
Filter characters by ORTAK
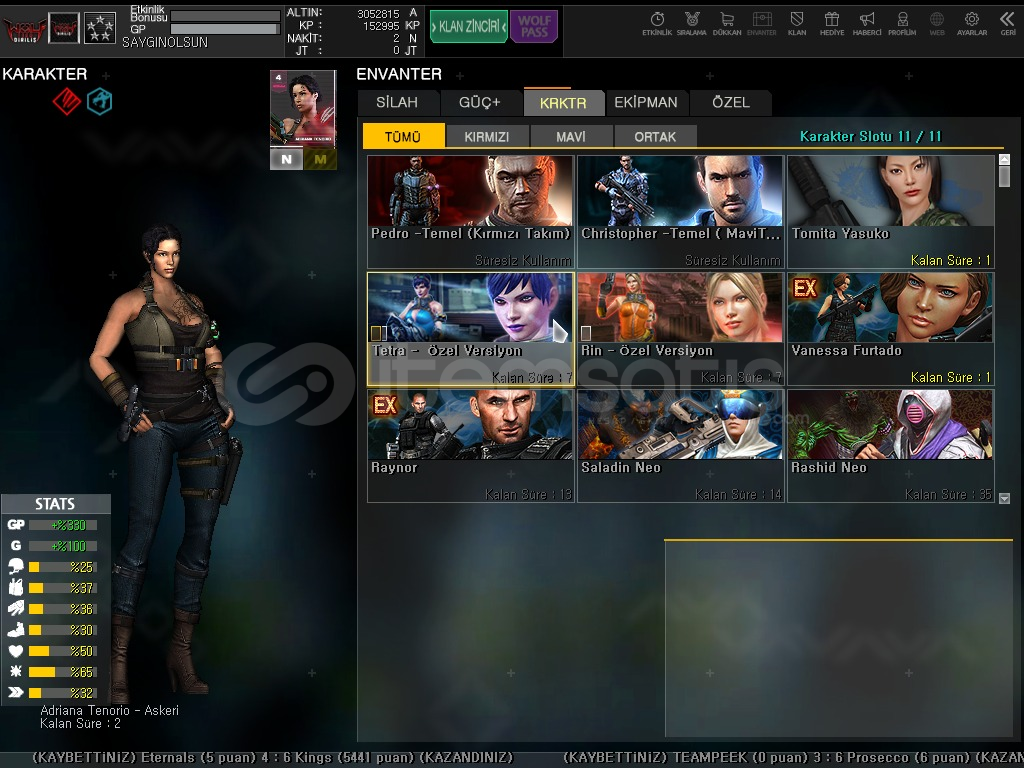(x=655, y=136)
